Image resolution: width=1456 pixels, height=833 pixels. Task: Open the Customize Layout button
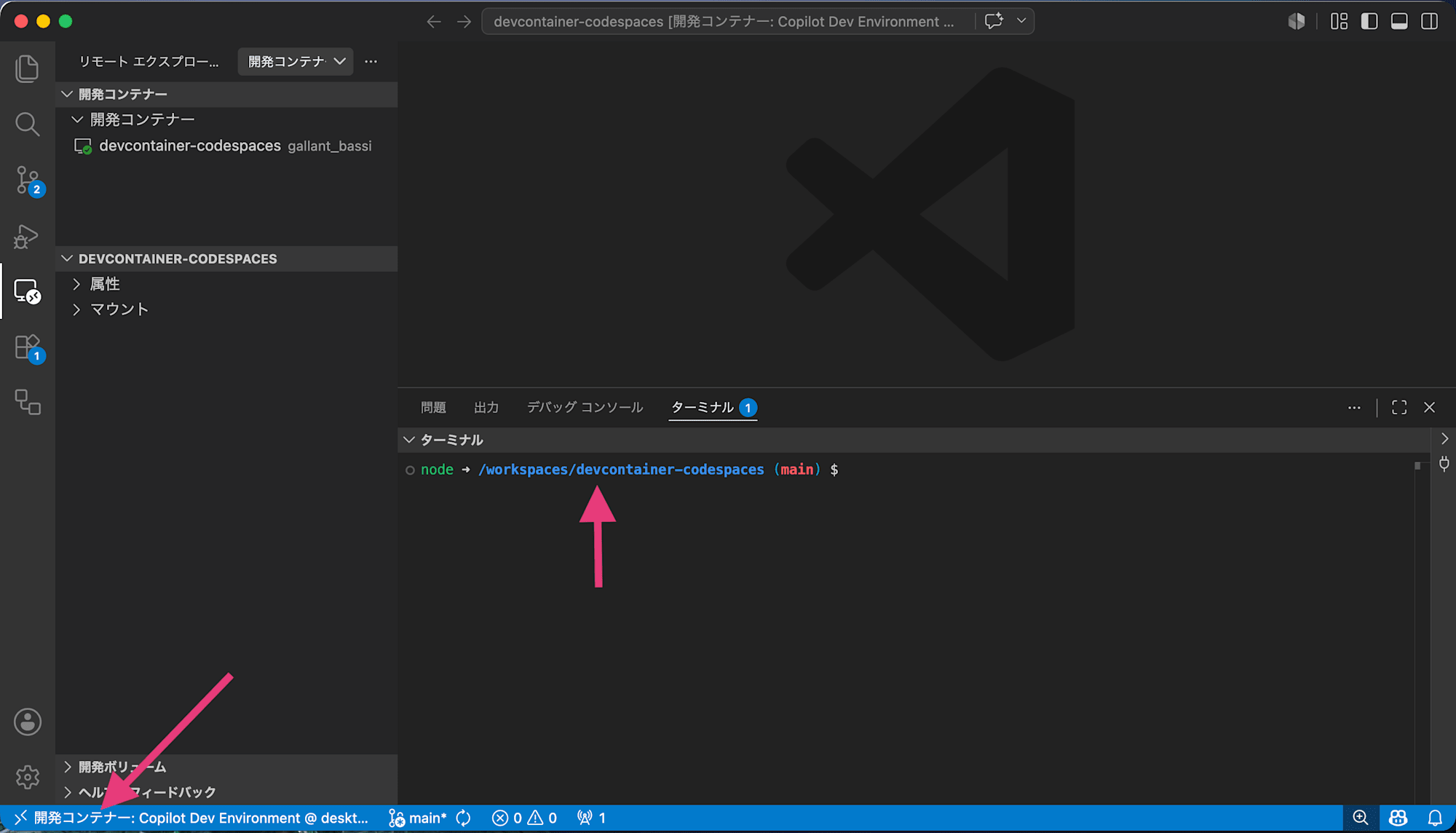pos(1339,21)
